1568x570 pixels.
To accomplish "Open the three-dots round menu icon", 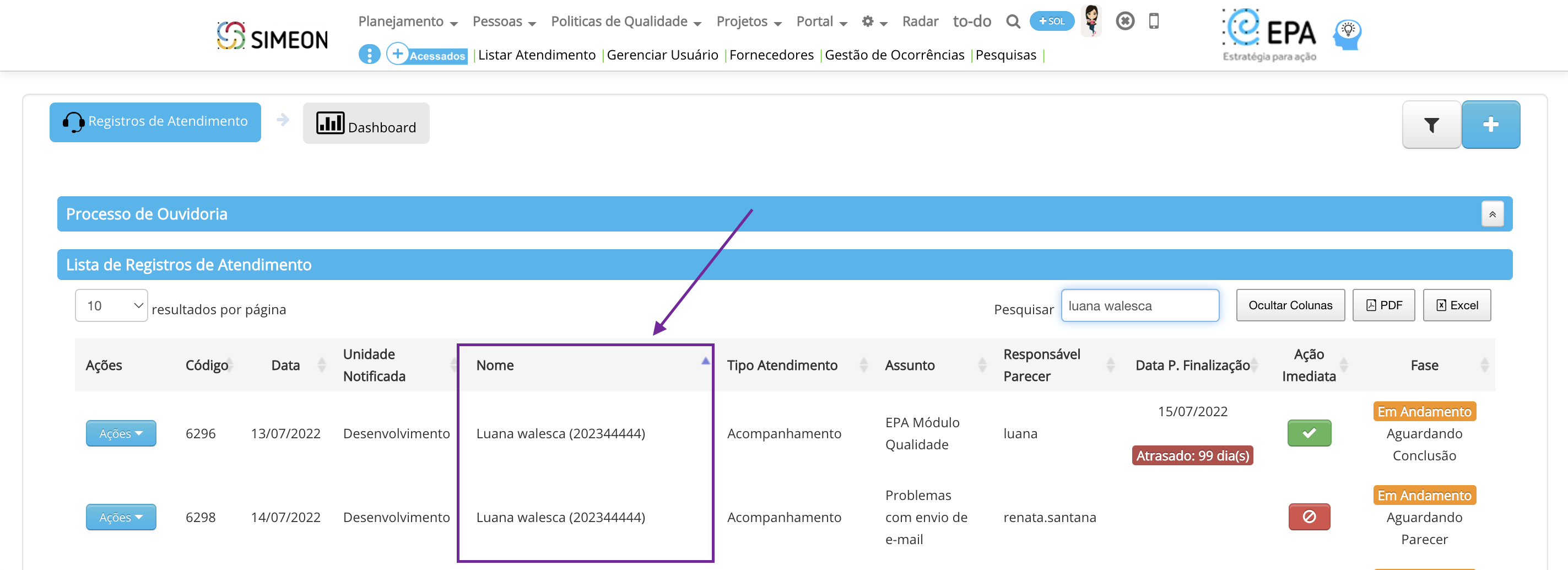I will [x=369, y=55].
